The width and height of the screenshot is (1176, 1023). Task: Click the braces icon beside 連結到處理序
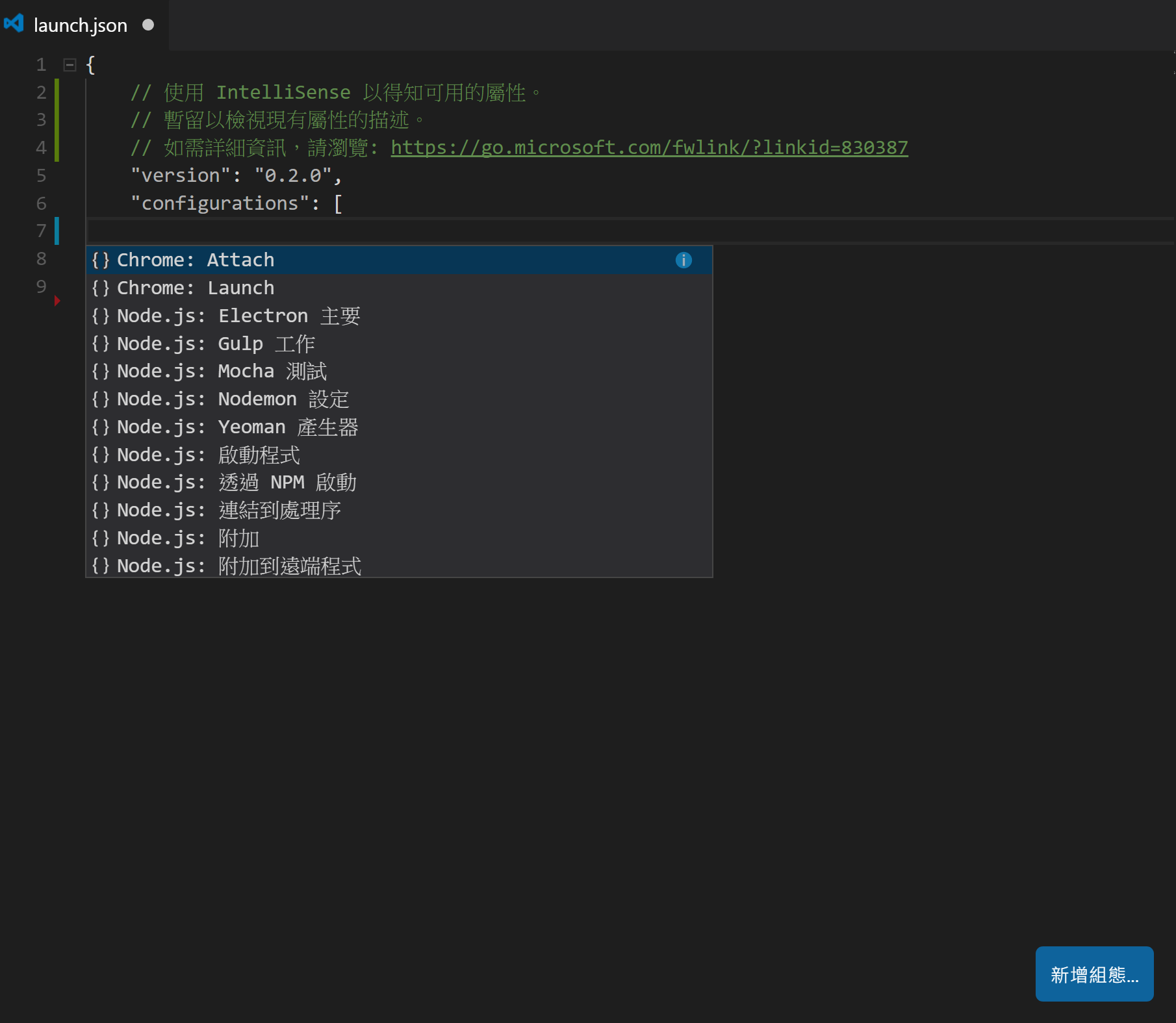click(x=101, y=511)
